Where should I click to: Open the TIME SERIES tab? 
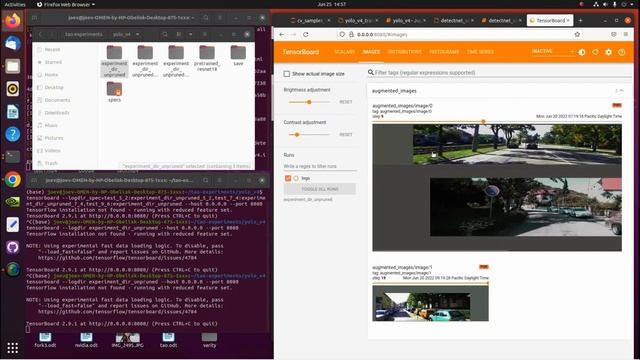[x=480, y=52]
